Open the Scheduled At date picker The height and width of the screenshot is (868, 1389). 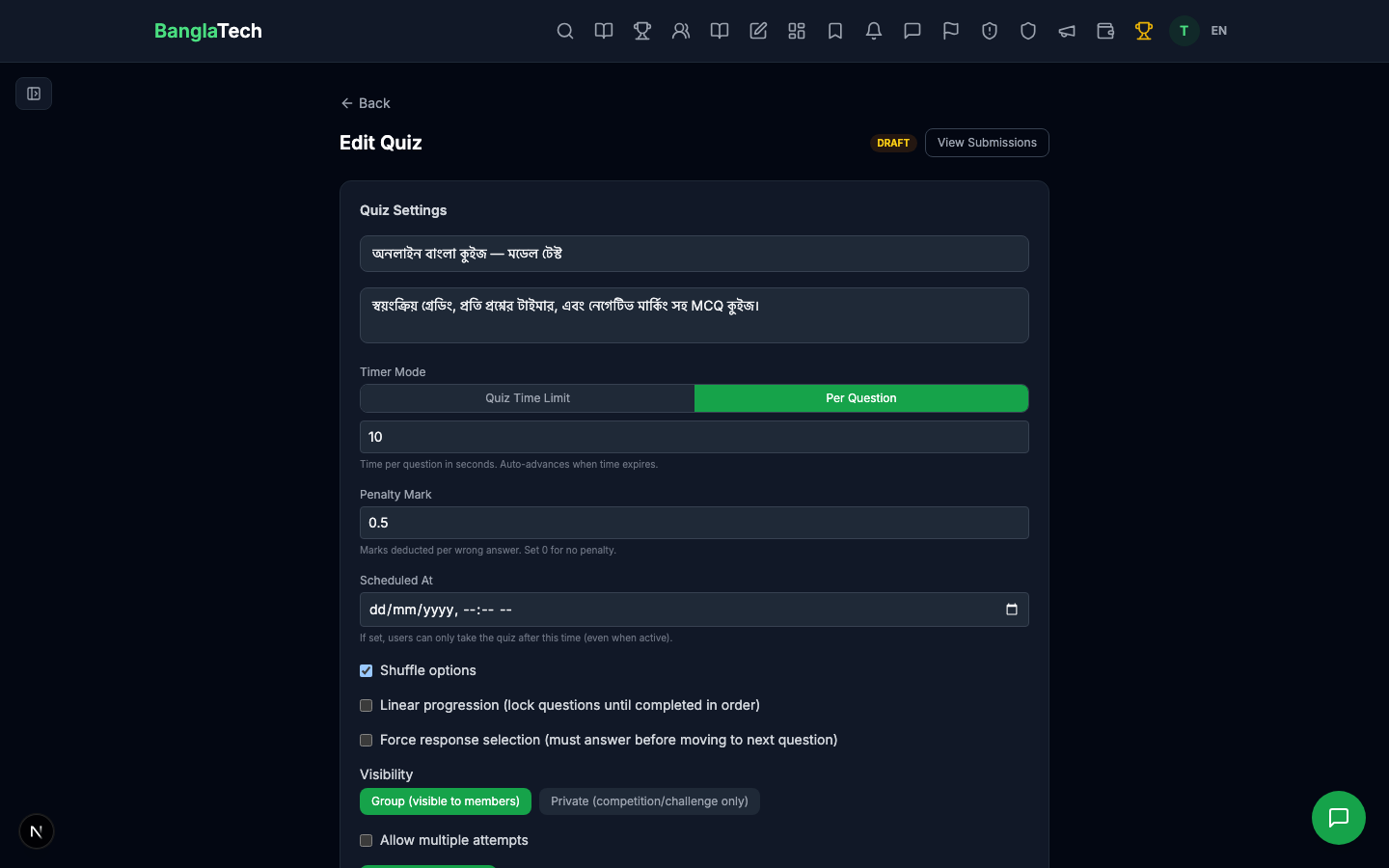[1011, 610]
